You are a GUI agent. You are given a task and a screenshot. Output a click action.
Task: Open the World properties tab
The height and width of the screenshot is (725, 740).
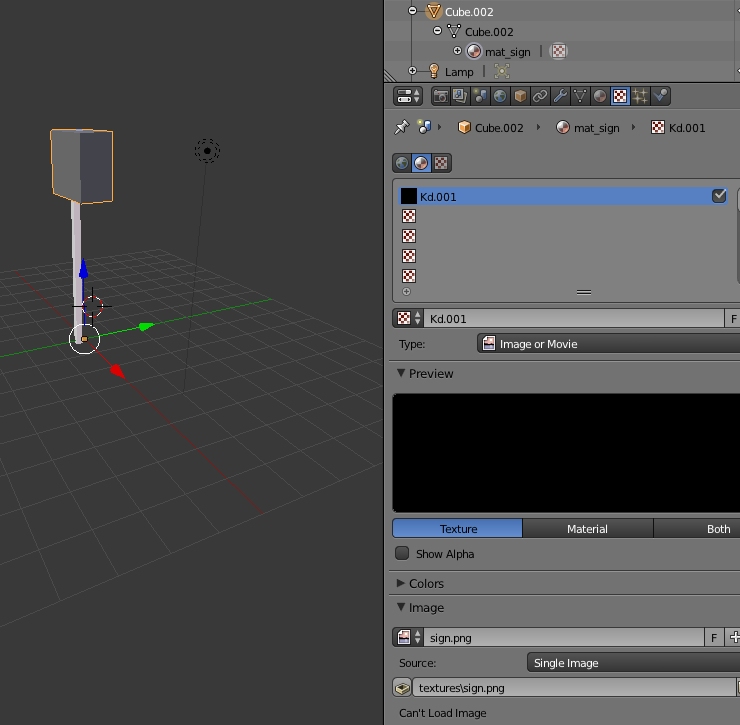tap(500, 97)
